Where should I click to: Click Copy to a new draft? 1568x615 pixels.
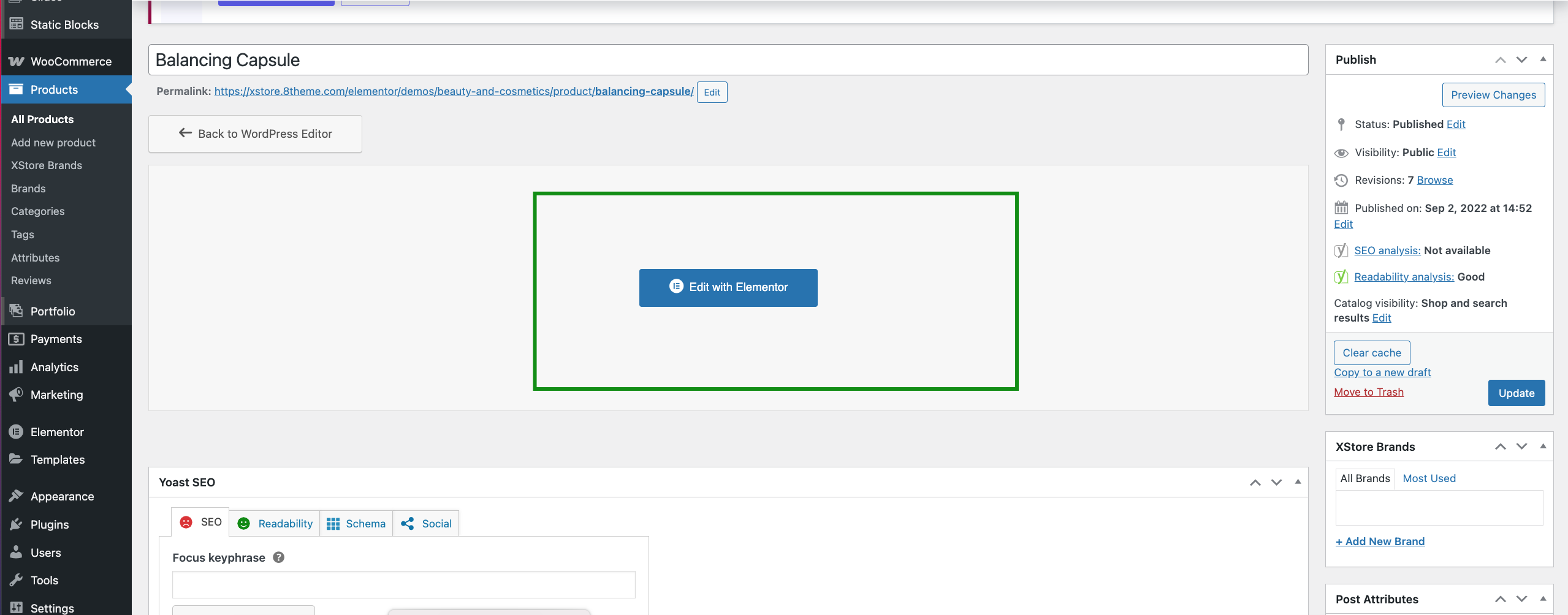[x=1382, y=372]
